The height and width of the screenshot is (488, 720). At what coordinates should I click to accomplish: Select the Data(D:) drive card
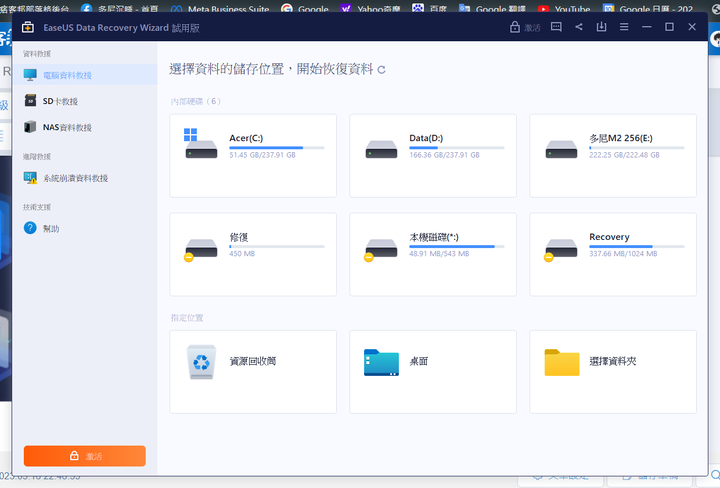(433, 156)
